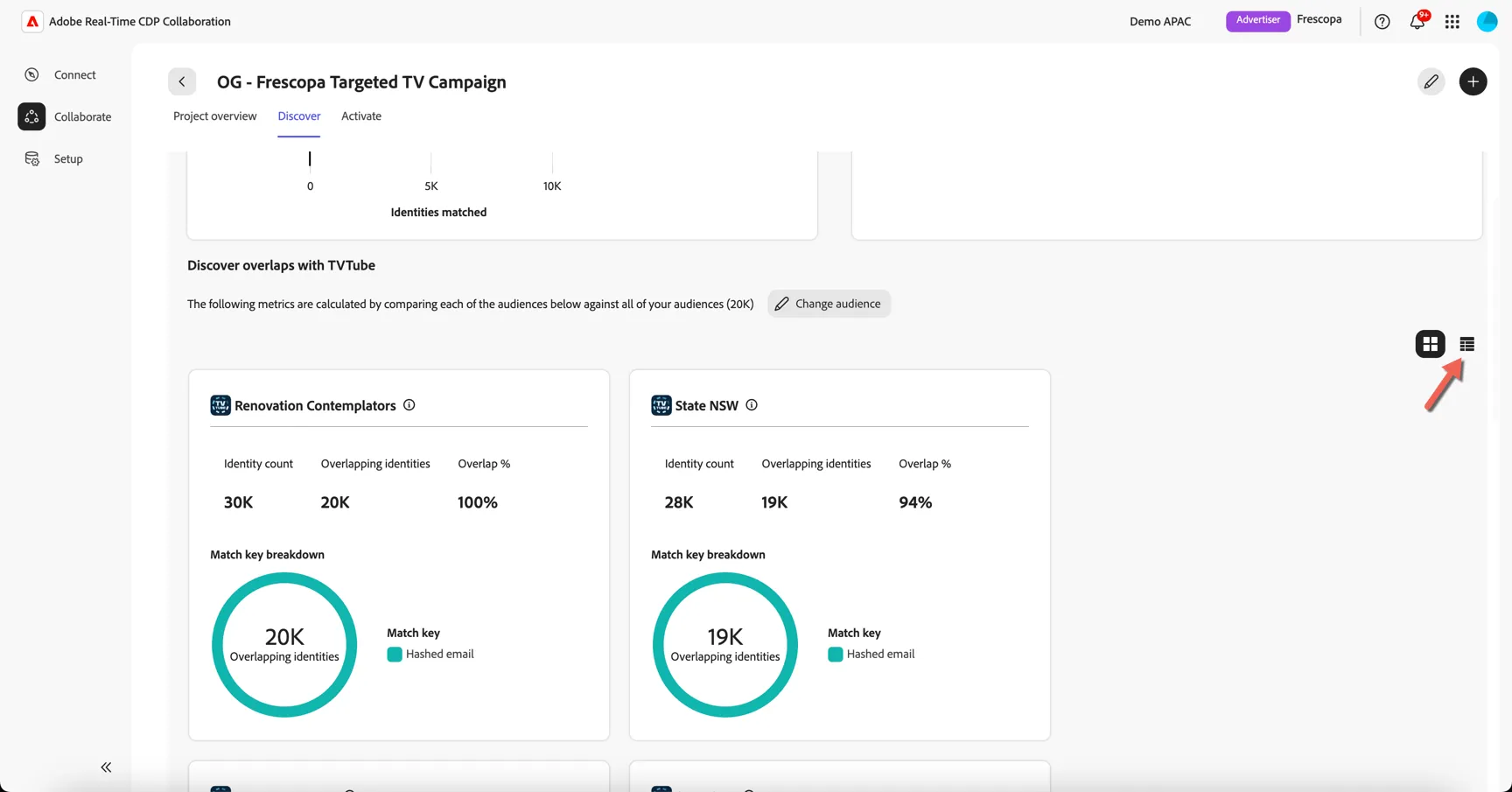Click the 28K identity count value
The width and height of the screenshot is (1512, 792).
point(679,502)
